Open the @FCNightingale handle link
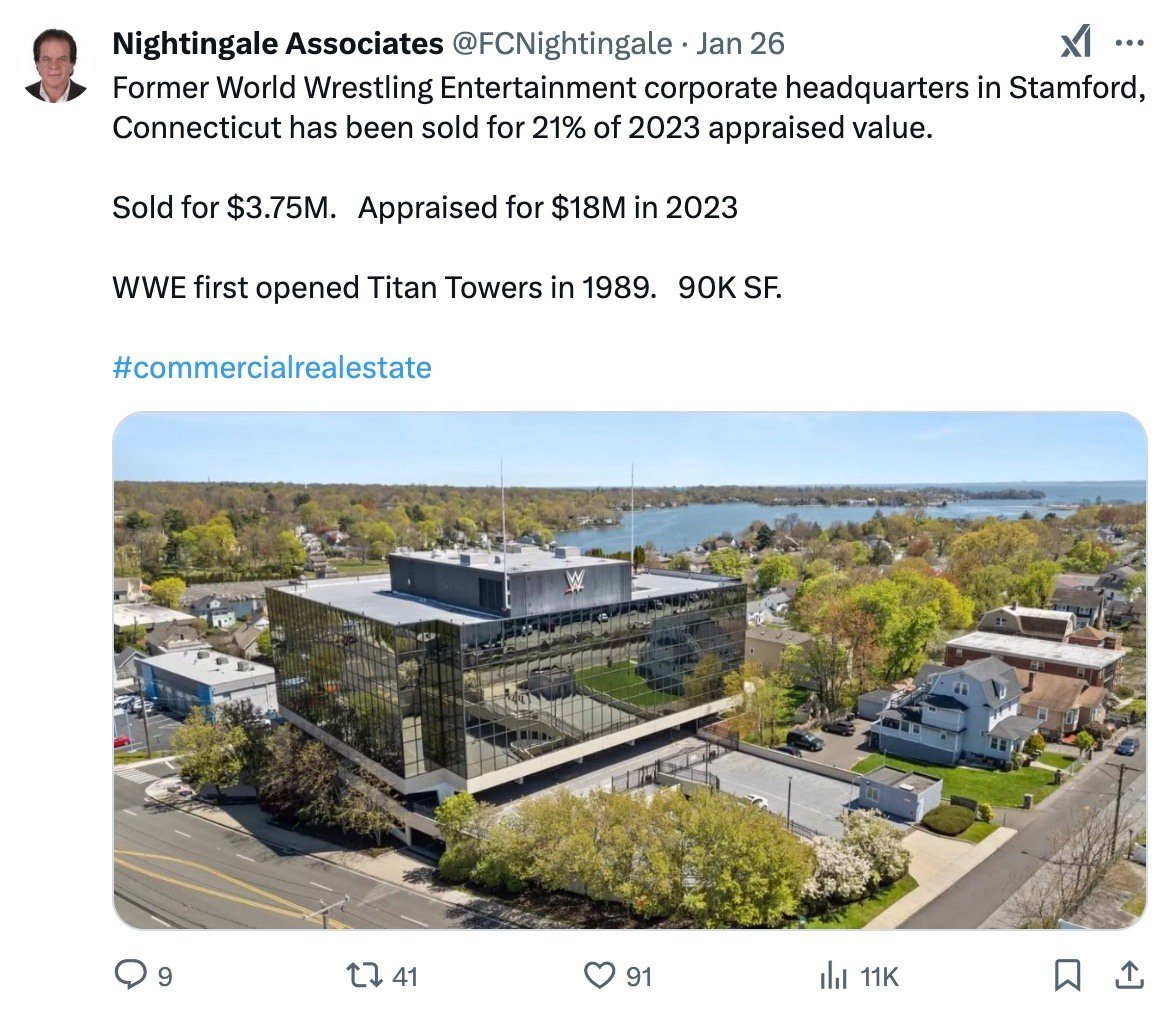1168x1012 pixels. pyautogui.click(x=562, y=44)
